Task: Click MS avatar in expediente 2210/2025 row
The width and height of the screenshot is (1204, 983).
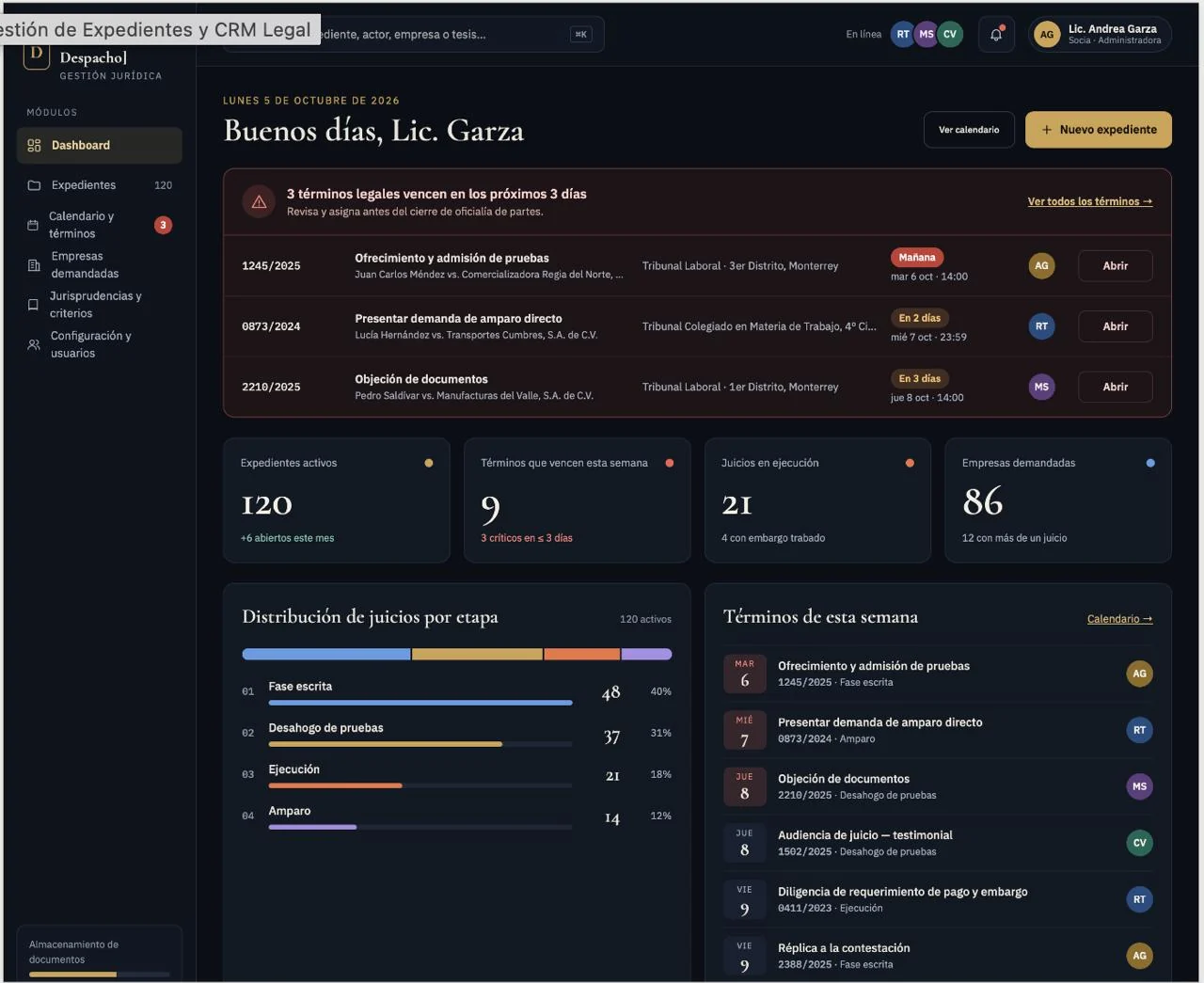Action: 1041,387
